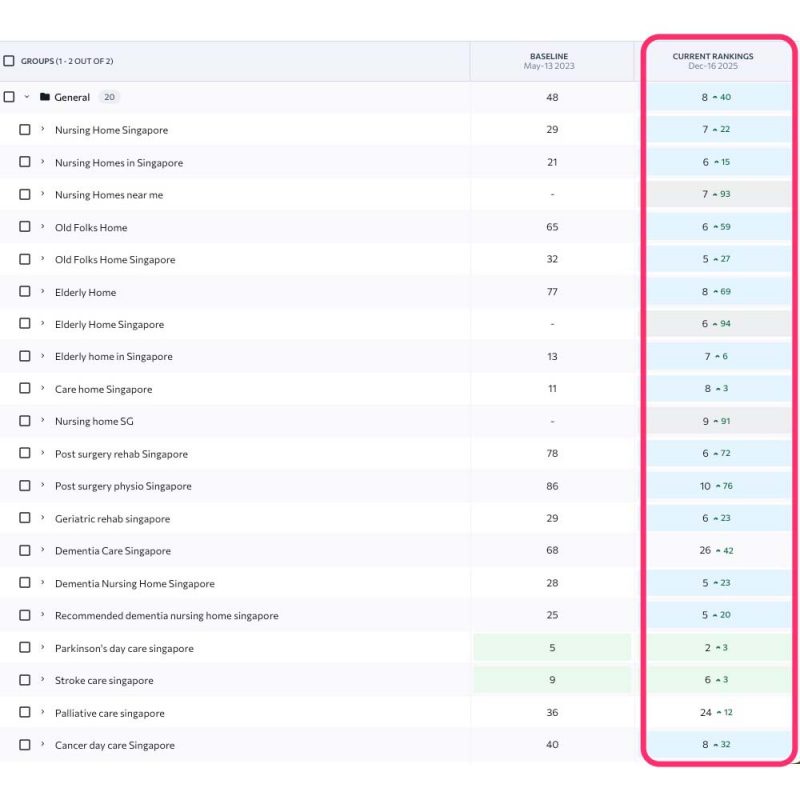Check the General group checkbox
Image resolution: width=800 pixels, height=800 pixels.
[x=9, y=98]
